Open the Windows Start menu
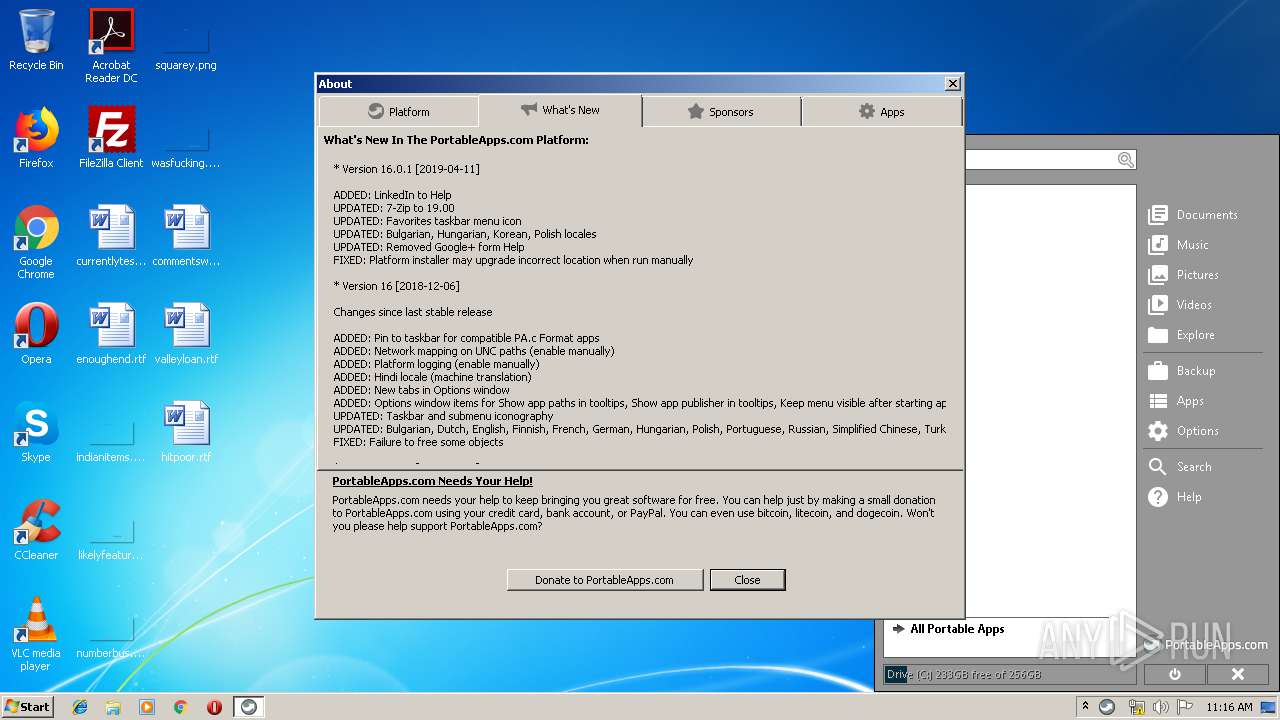The width and height of the screenshot is (1280, 720). pyautogui.click(x=27, y=706)
